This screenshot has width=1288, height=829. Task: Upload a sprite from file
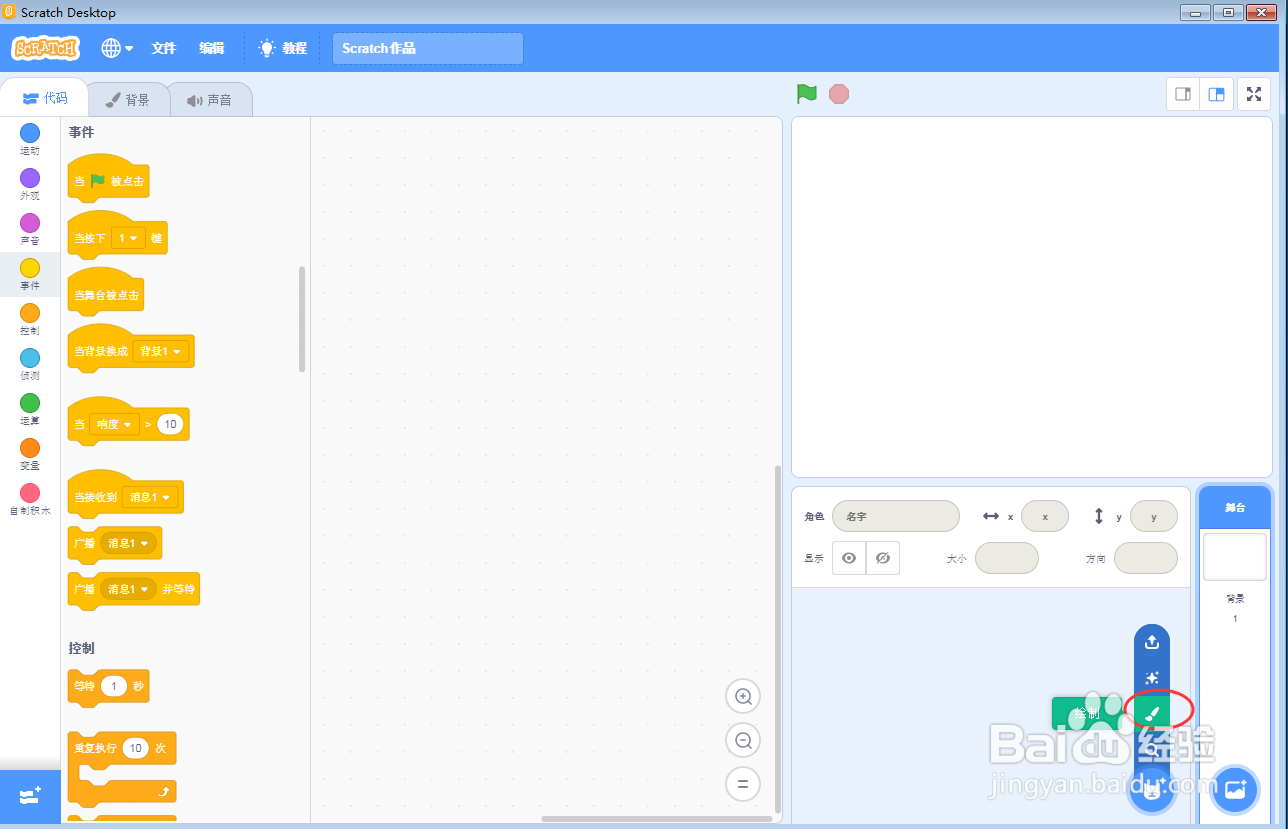[x=1152, y=642]
